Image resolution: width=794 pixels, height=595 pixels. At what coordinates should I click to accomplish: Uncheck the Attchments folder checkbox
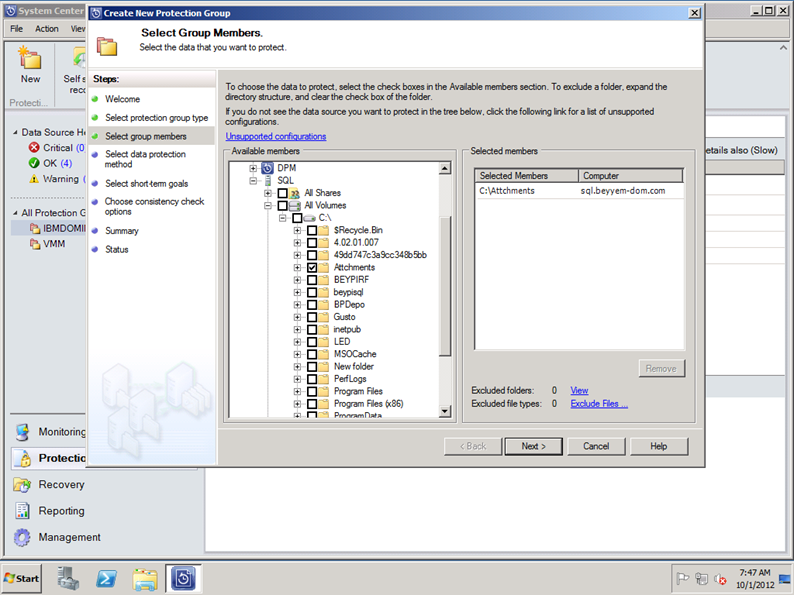[x=312, y=267]
